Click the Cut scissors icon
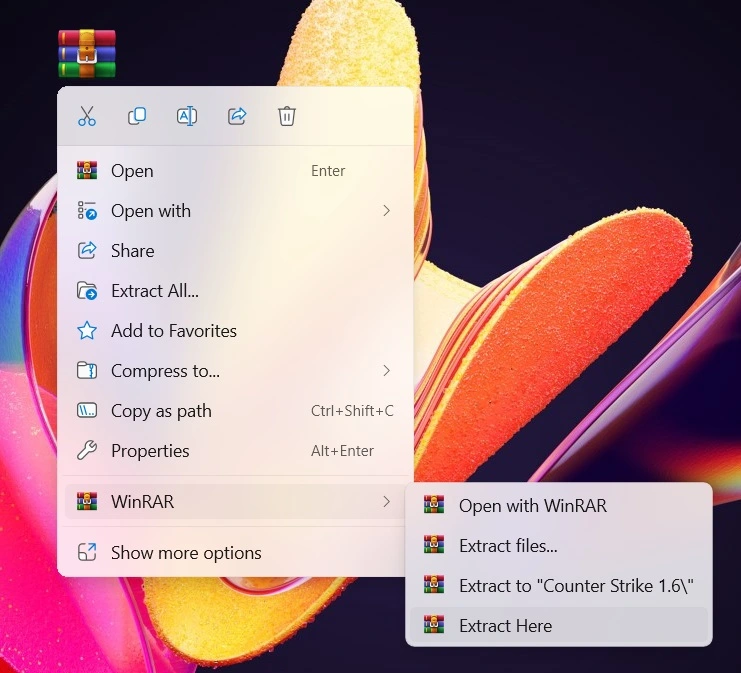 click(87, 116)
